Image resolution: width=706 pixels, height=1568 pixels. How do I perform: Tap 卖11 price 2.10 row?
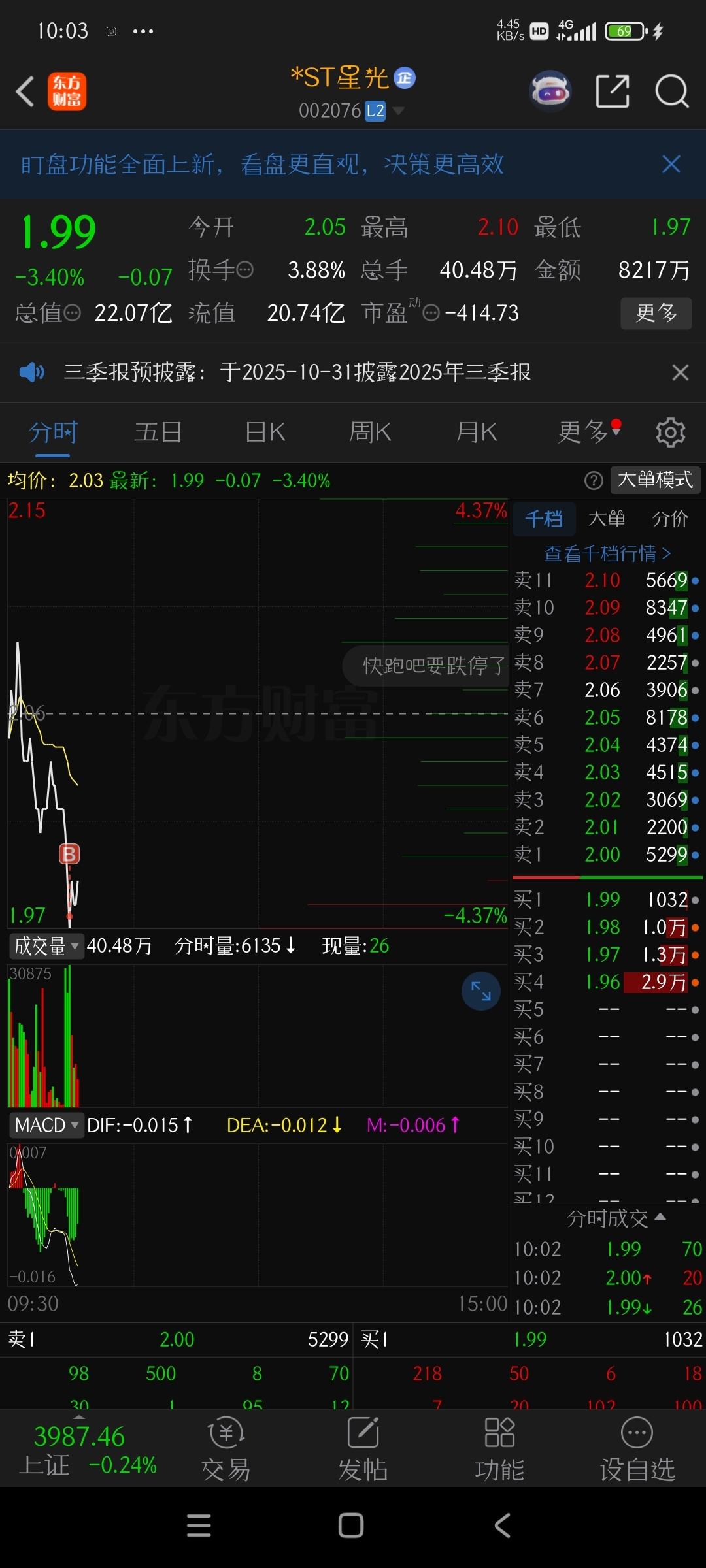[607, 580]
